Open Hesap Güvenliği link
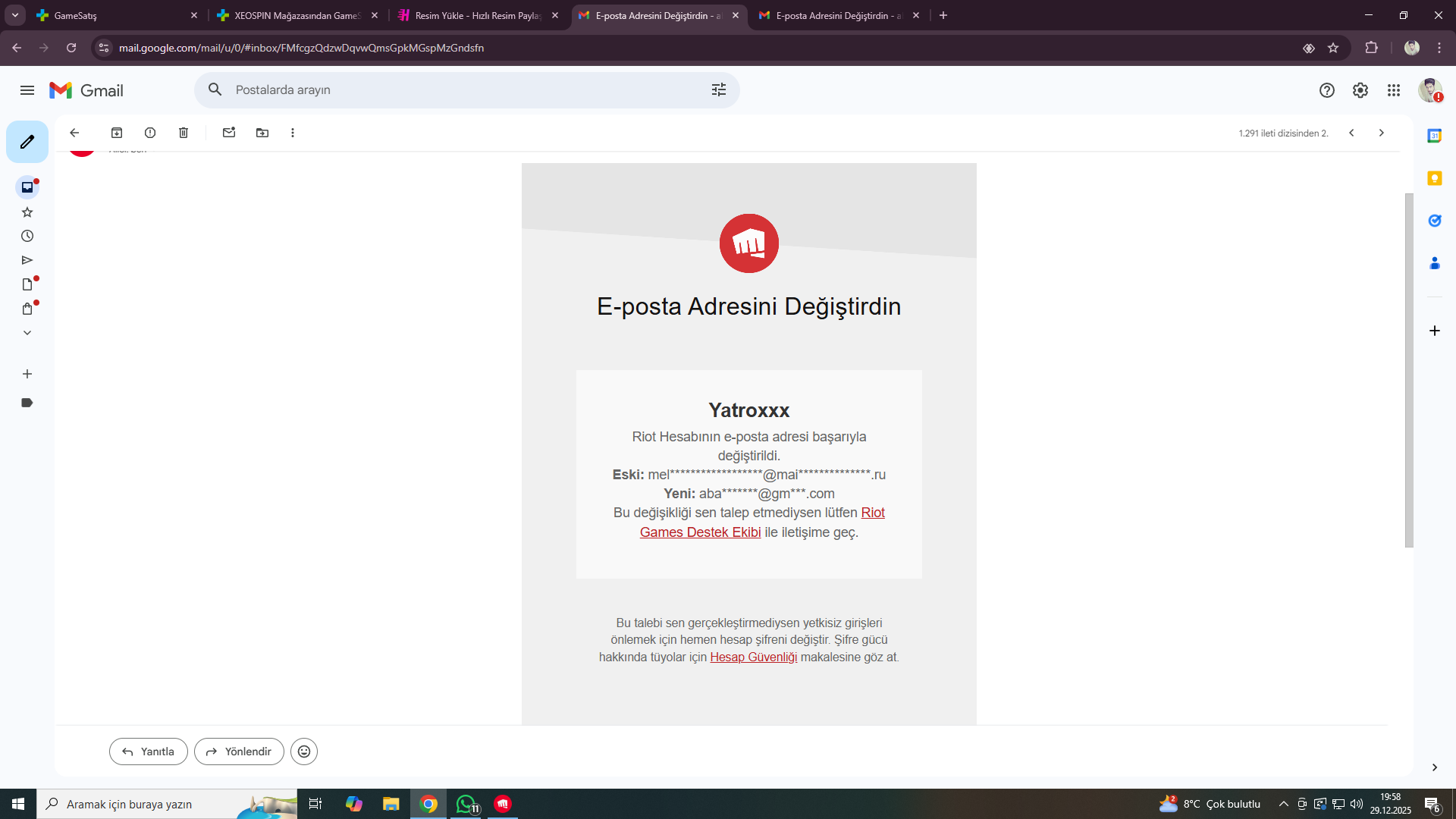The height and width of the screenshot is (819, 1456). 754,657
